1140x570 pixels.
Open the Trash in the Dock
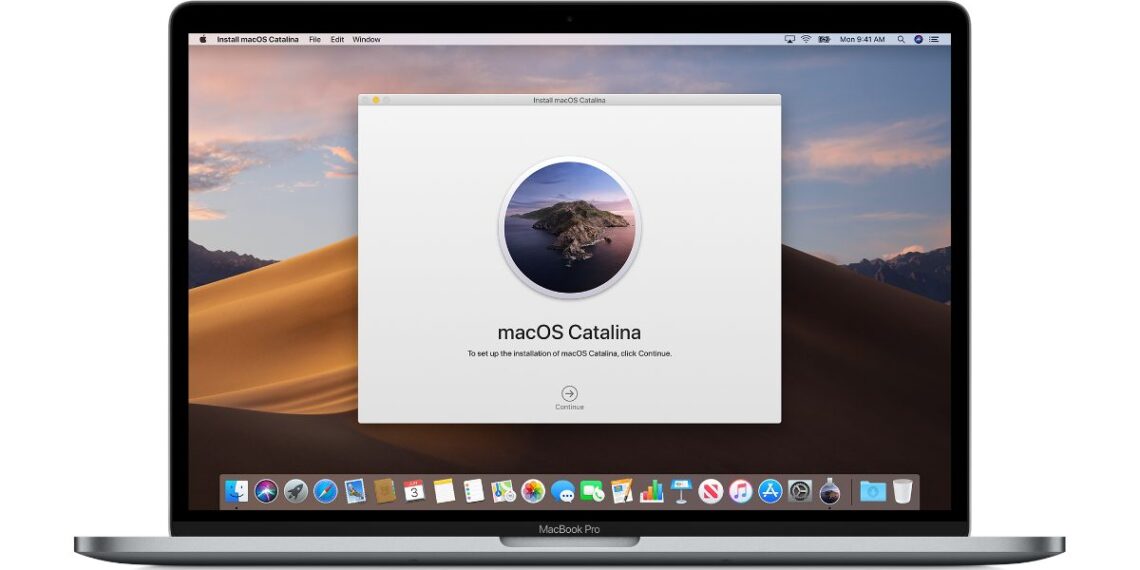(x=903, y=491)
